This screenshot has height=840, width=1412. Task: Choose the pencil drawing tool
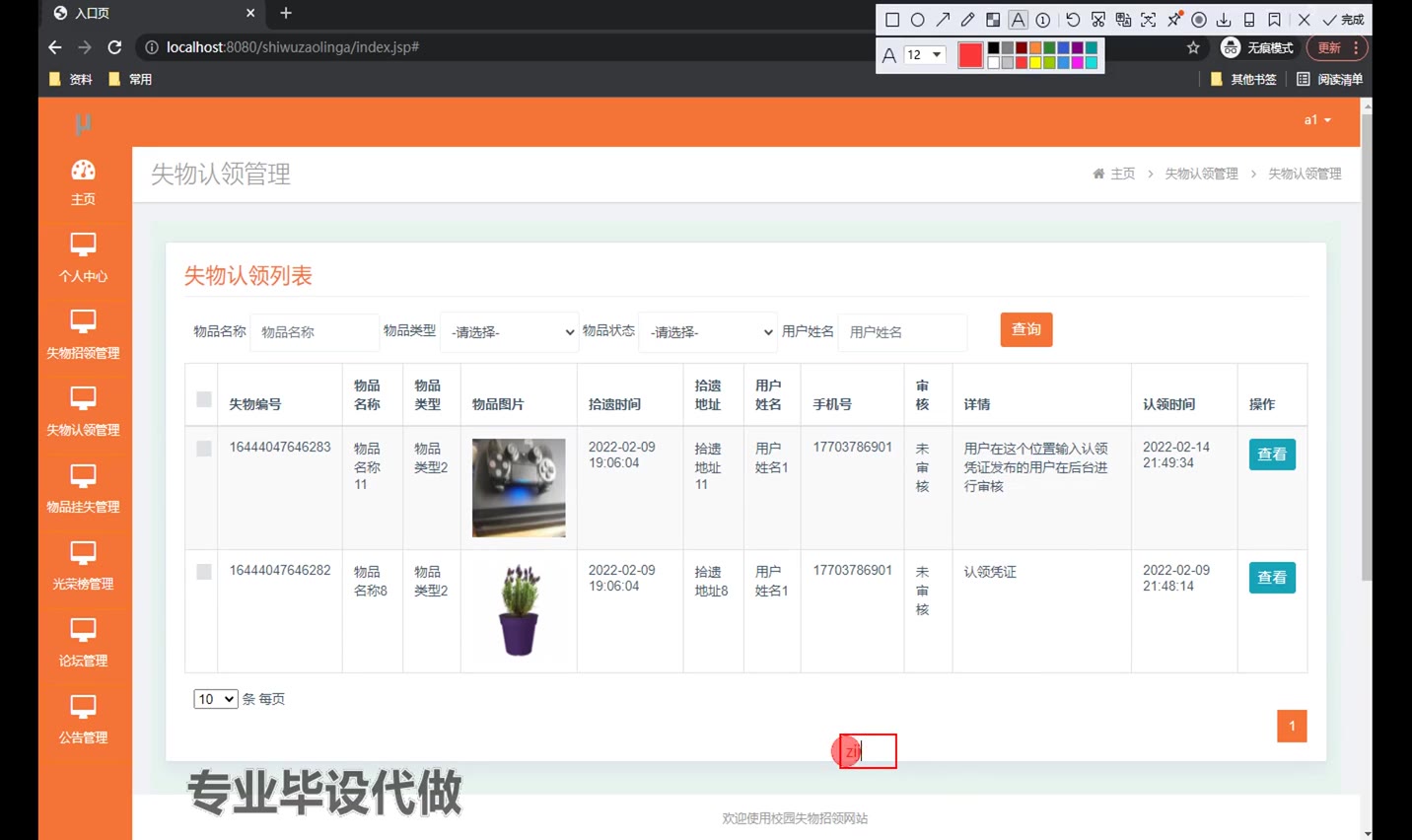pos(967,20)
